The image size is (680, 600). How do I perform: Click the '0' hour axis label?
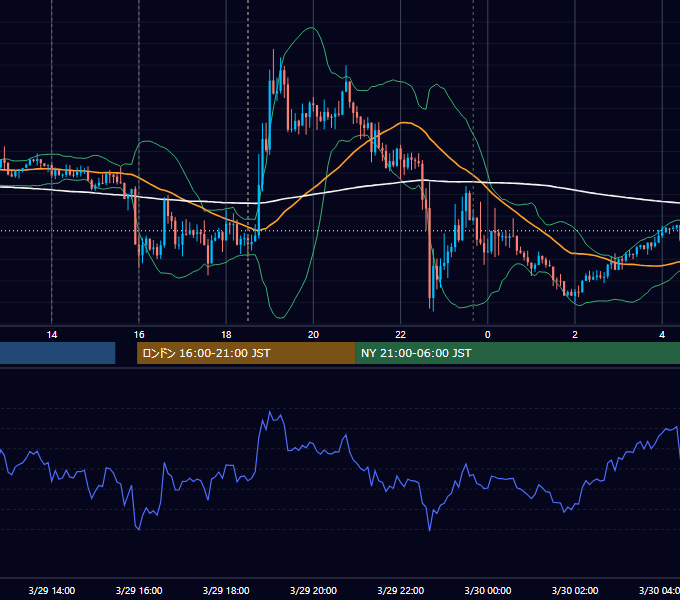click(487, 335)
